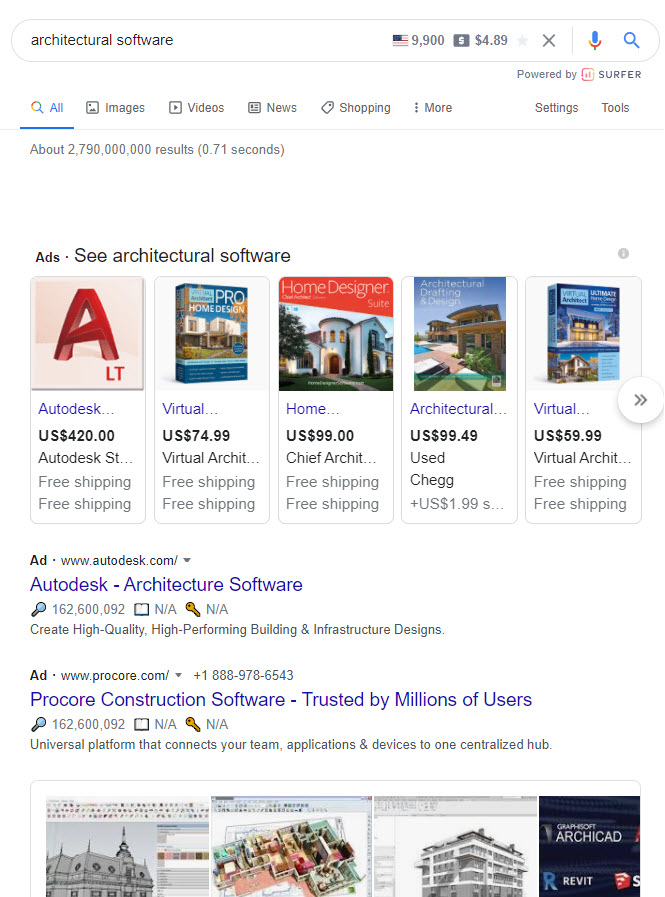Image resolution: width=665 pixels, height=897 pixels.
Task: Clear the search box with X icon
Action: (x=549, y=41)
